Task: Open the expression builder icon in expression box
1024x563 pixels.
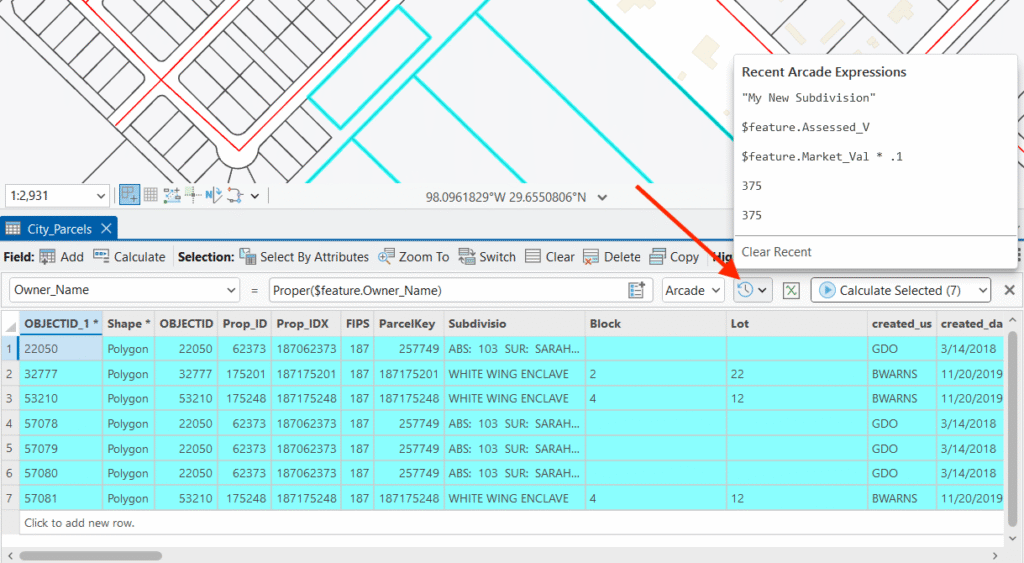Action: click(636, 290)
